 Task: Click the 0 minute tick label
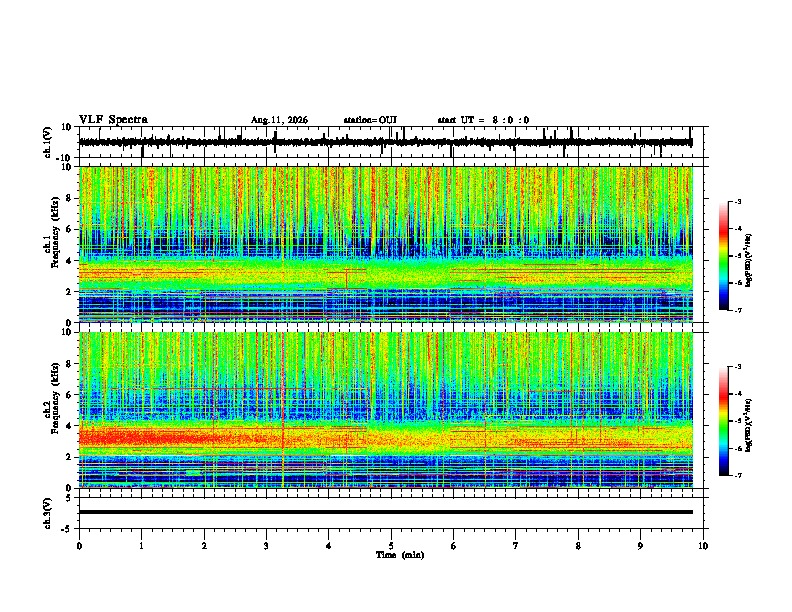[x=79, y=546]
